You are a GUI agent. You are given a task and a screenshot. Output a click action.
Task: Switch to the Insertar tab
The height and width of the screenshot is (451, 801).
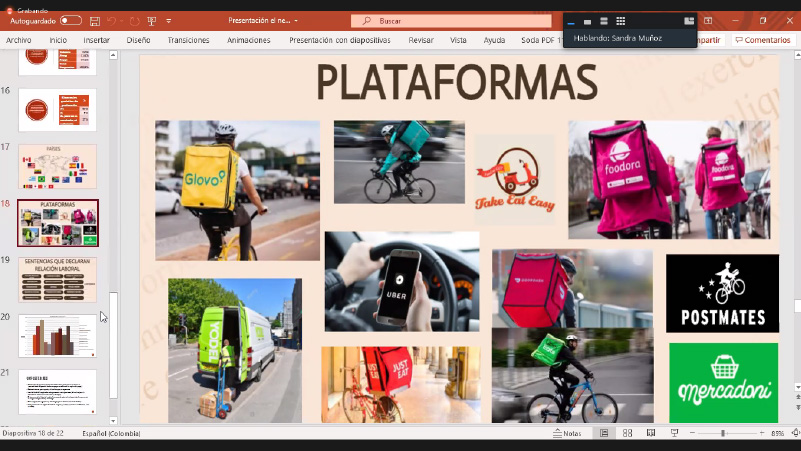point(97,40)
